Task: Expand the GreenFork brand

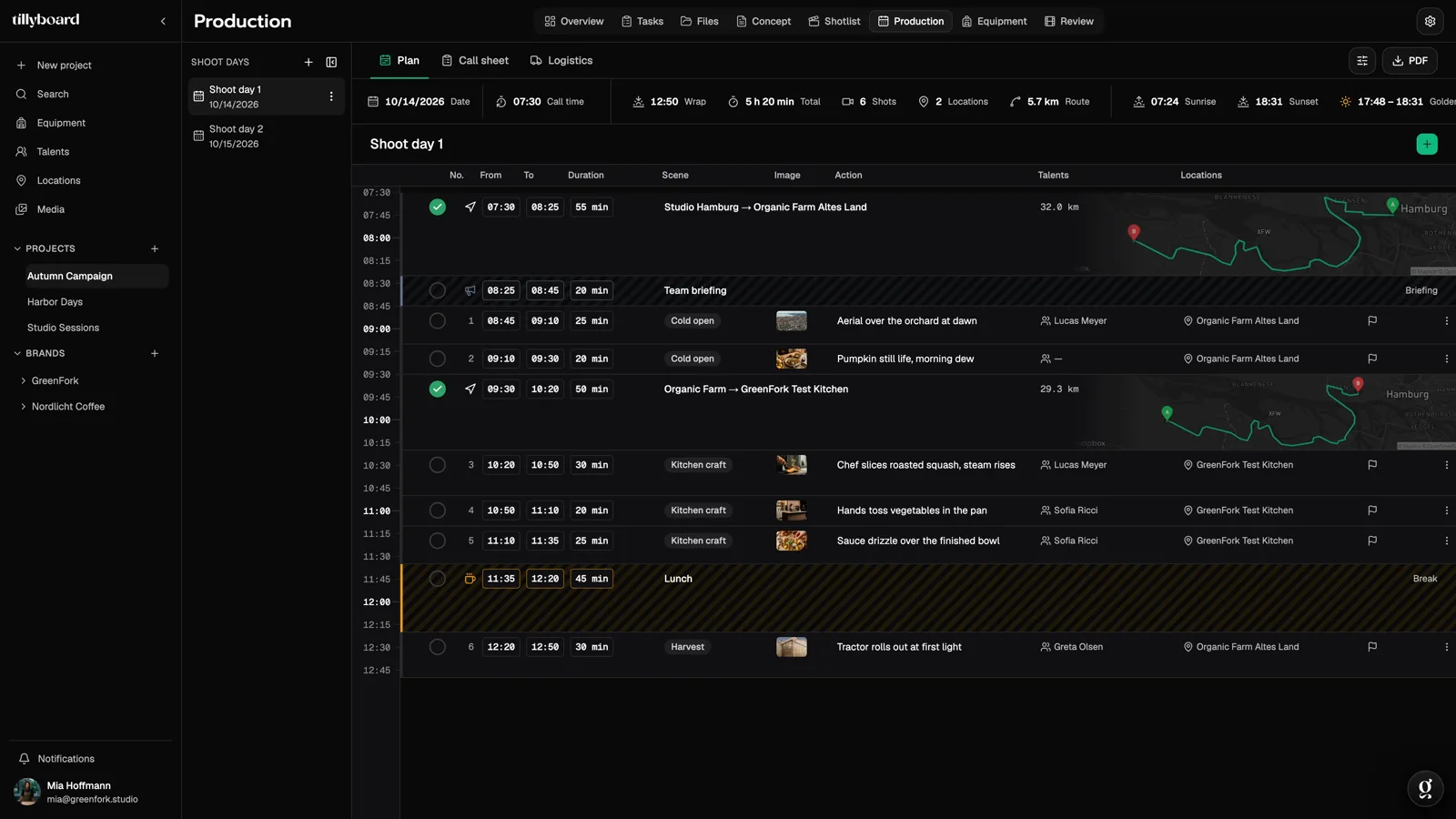Action: click(23, 380)
